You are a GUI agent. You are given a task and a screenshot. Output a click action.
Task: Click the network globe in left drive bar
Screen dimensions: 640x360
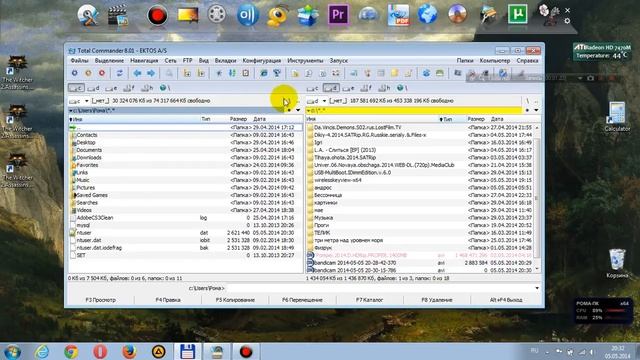[163, 88]
